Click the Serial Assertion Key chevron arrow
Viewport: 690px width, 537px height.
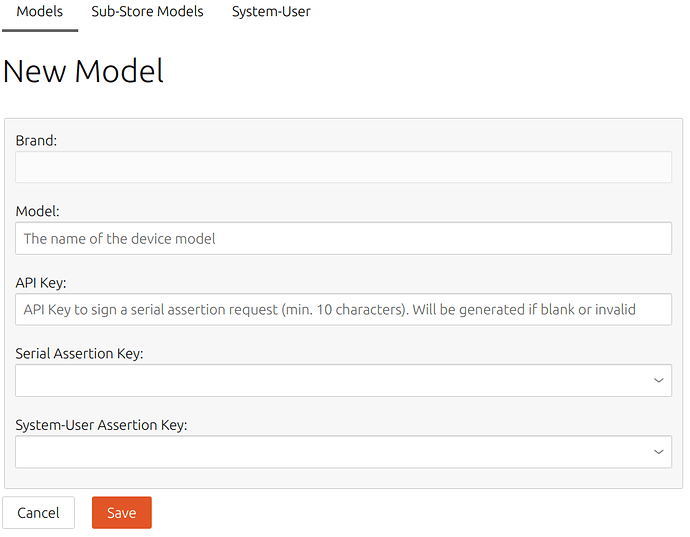658,381
